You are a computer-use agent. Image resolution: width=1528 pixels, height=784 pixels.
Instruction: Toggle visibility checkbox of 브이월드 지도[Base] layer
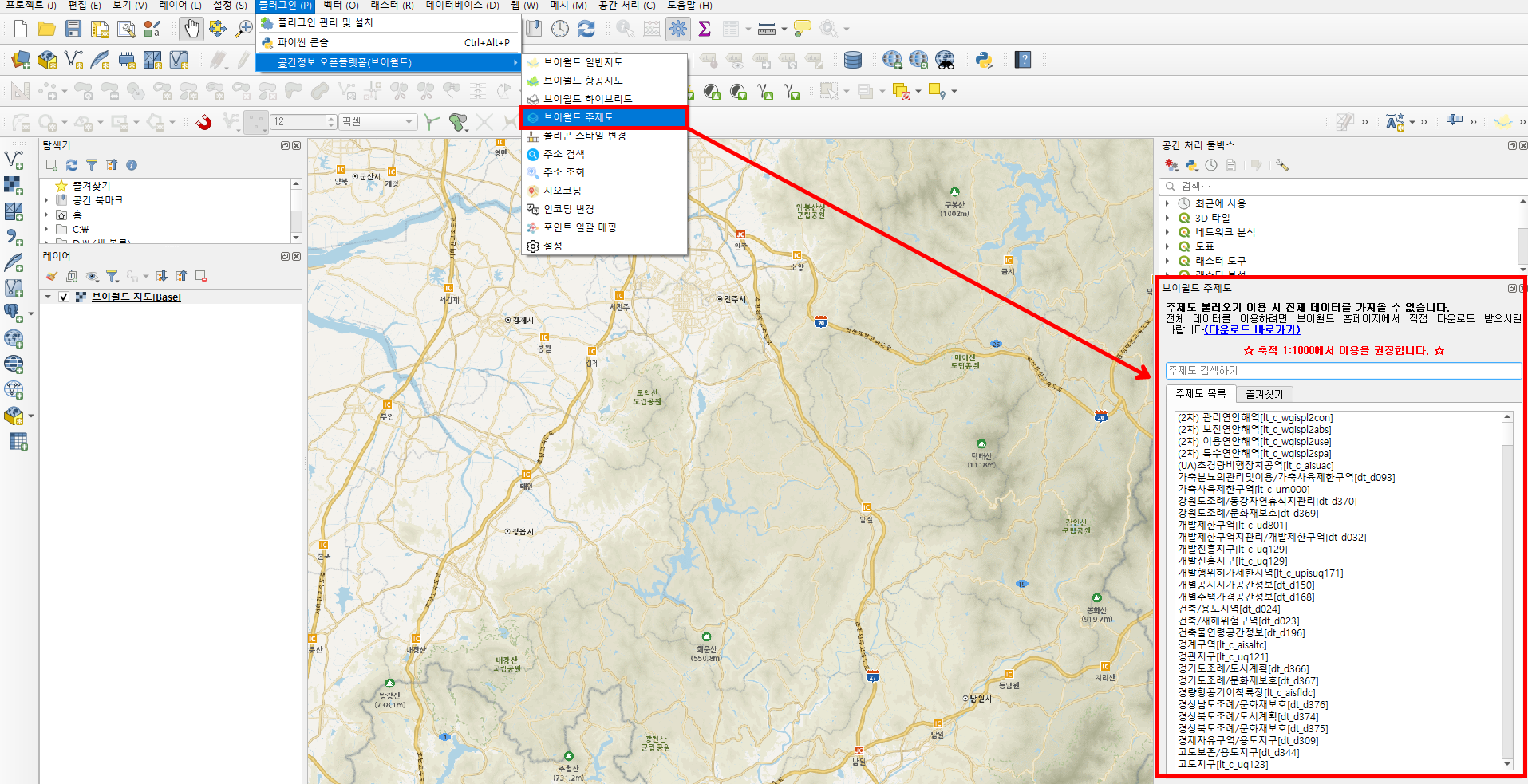(x=64, y=297)
